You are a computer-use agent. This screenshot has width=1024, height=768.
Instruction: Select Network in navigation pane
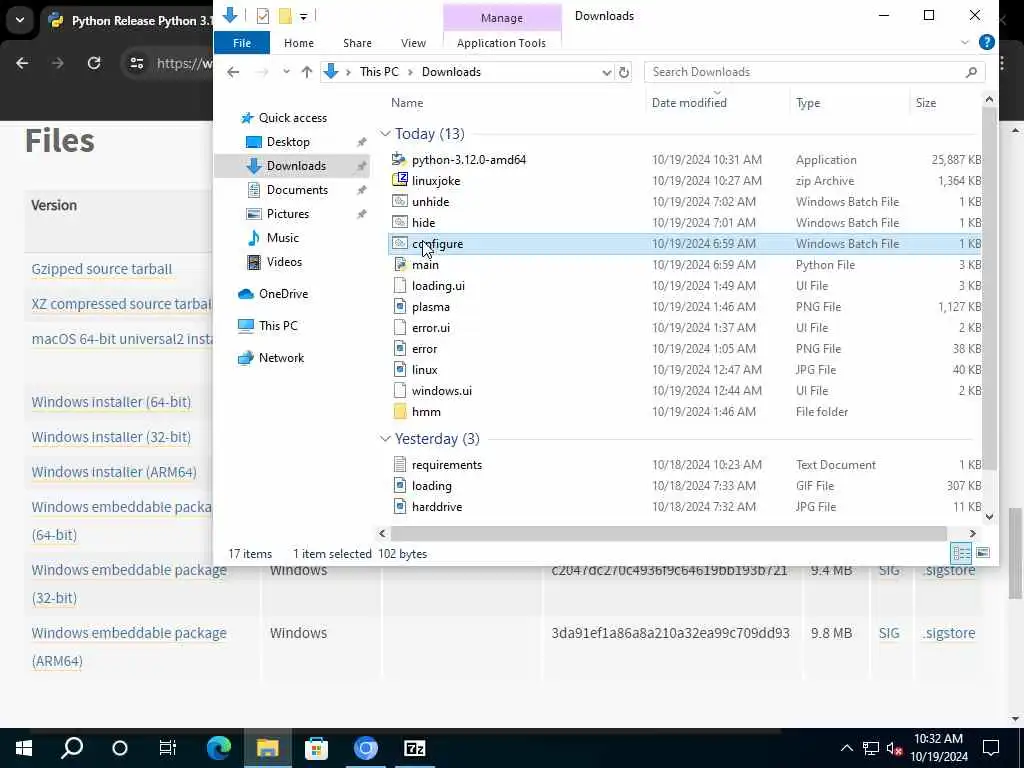281,358
